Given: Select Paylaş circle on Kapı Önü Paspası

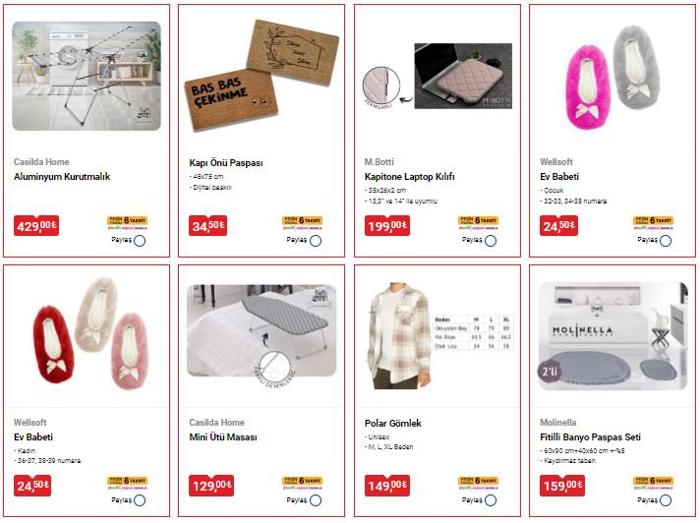Looking at the screenshot, I should 316,241.
